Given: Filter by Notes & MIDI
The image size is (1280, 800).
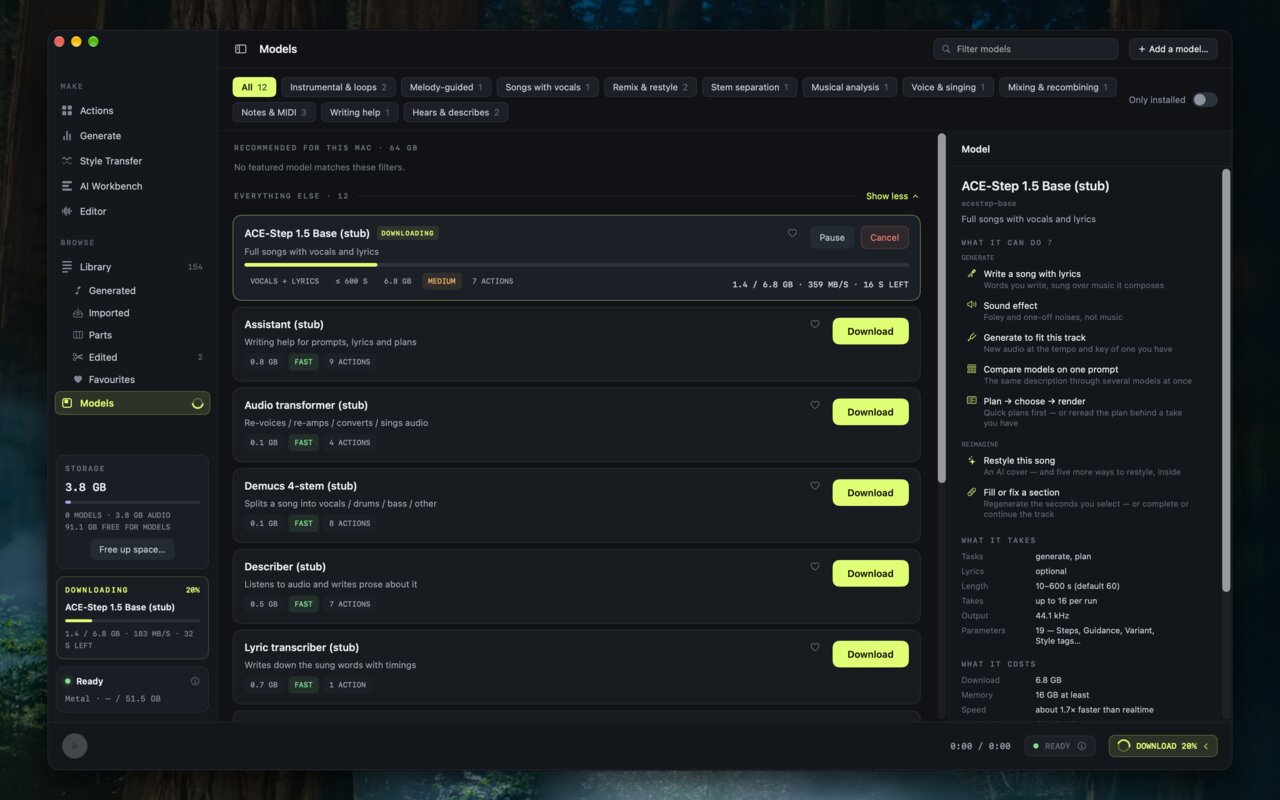Looking at the screenshot, I should click(274, 112).
